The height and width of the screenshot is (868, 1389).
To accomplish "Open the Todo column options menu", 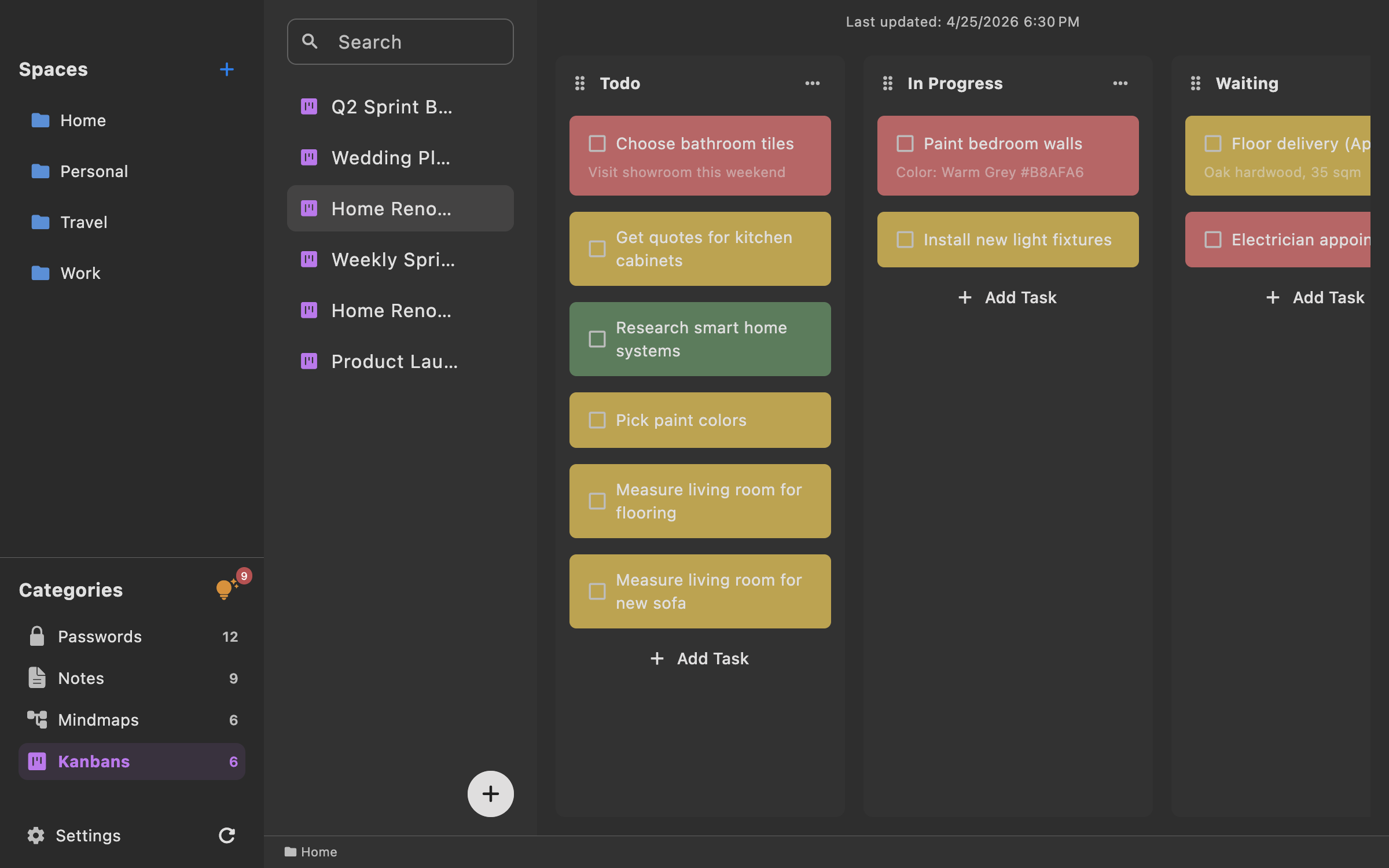I will (812, 83).
